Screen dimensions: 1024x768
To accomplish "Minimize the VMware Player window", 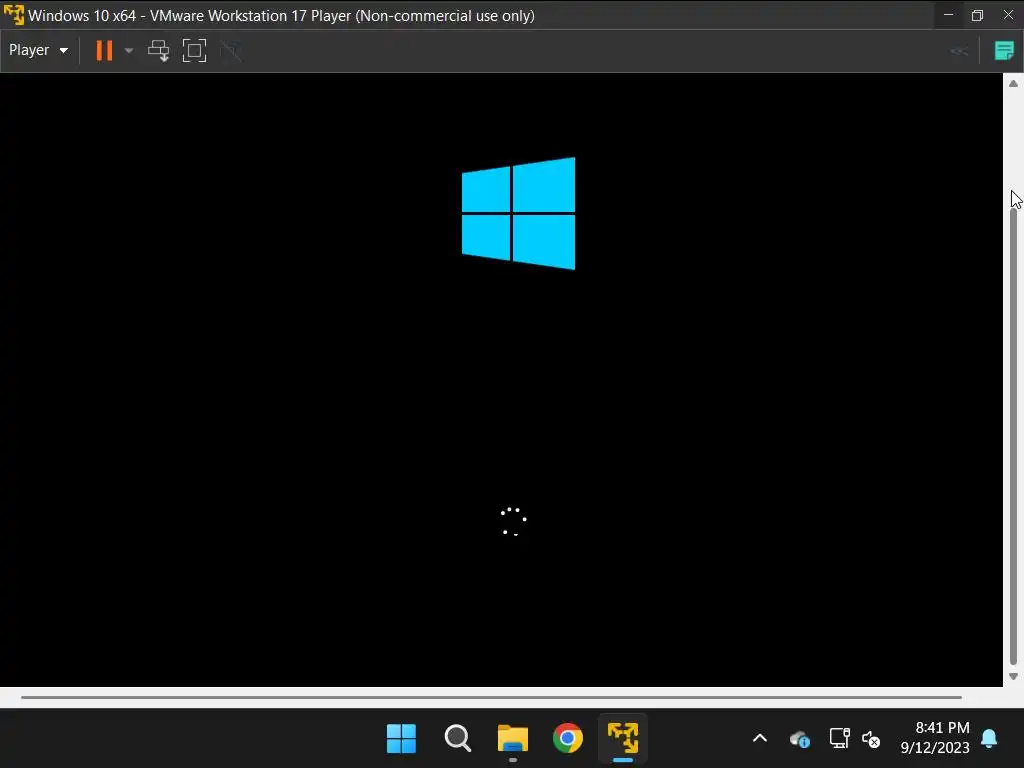I will pos(948,15).
